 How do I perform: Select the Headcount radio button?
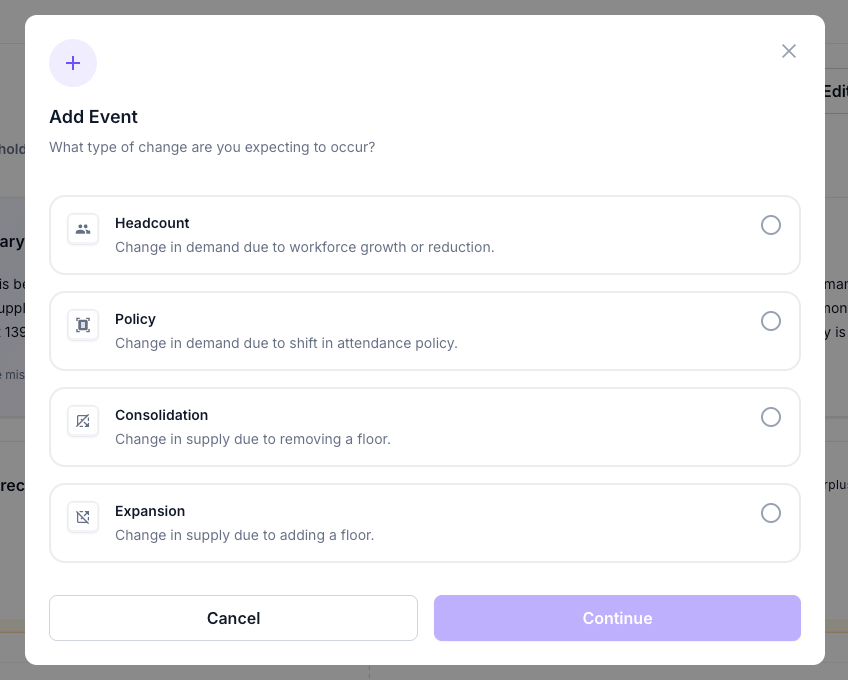click(x=771, y=225)
